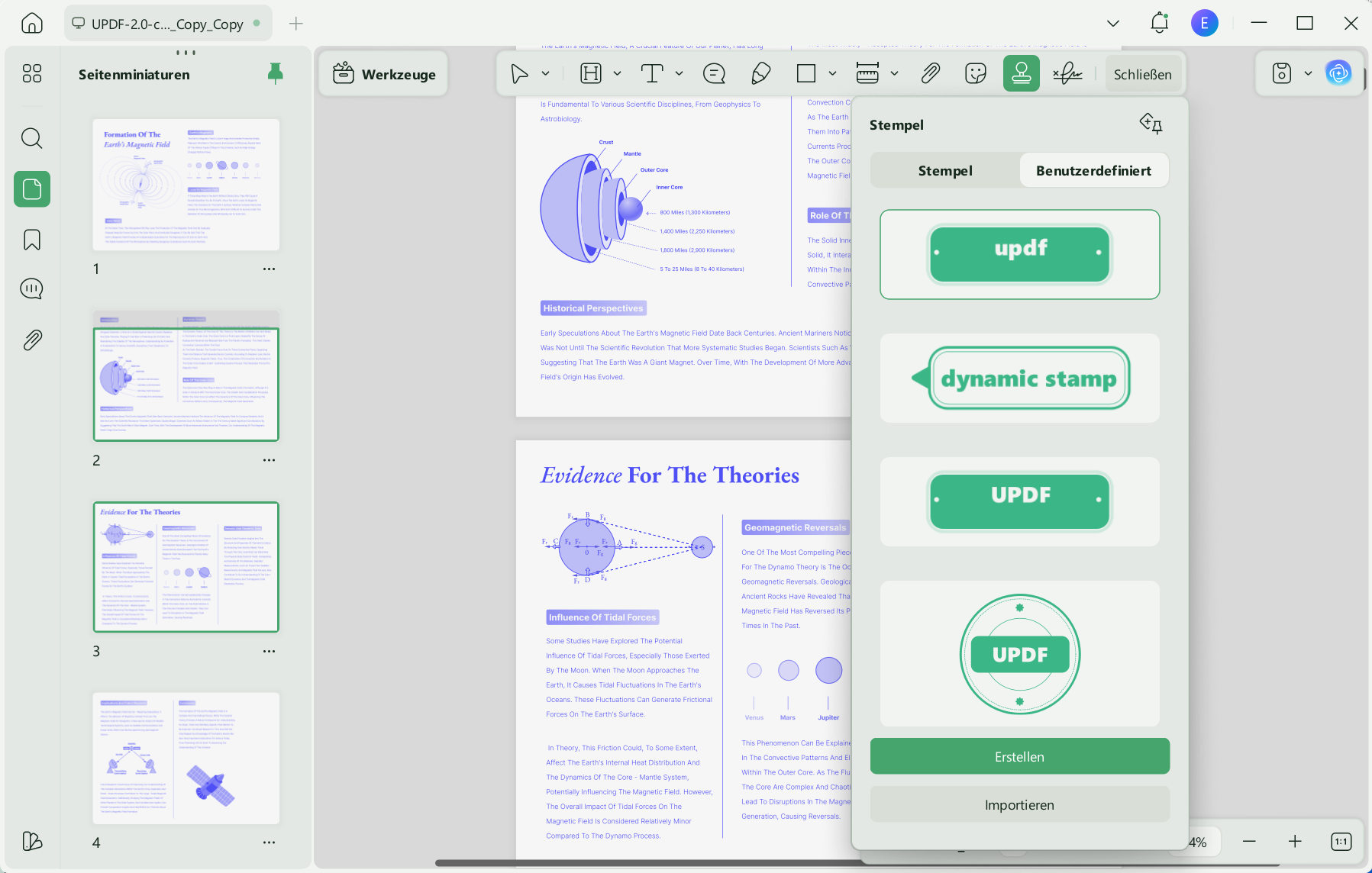The width and height of the screenshot is (1372, 873).
Task: Choose the uppercase UPDF rectangular stamp
Action: click(1020, 501)
